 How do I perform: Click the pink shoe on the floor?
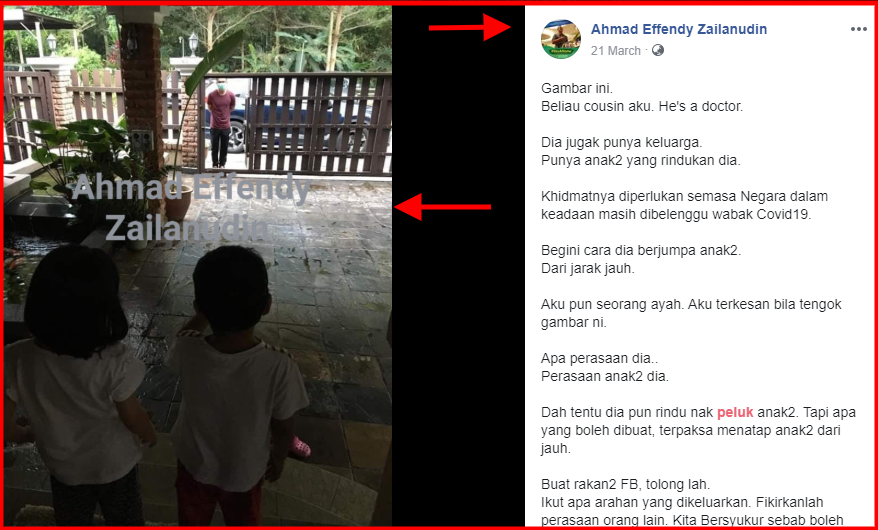300,447
